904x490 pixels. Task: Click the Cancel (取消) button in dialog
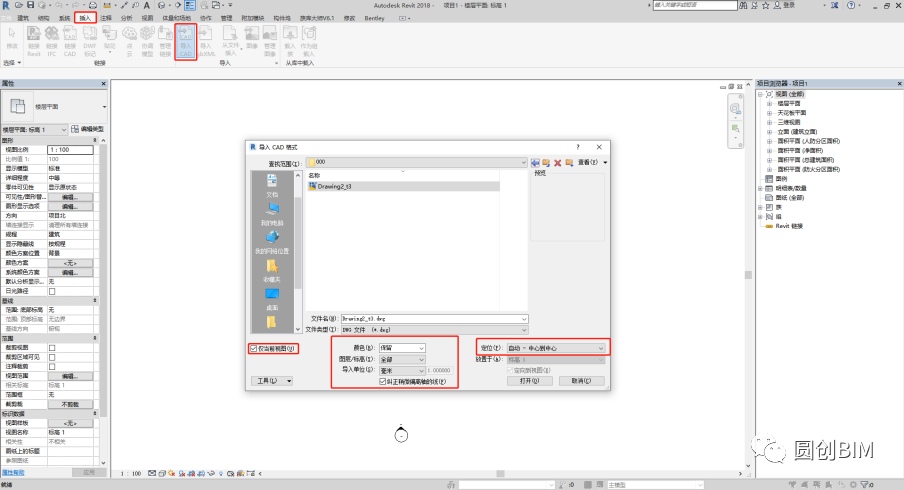(581, 381)
